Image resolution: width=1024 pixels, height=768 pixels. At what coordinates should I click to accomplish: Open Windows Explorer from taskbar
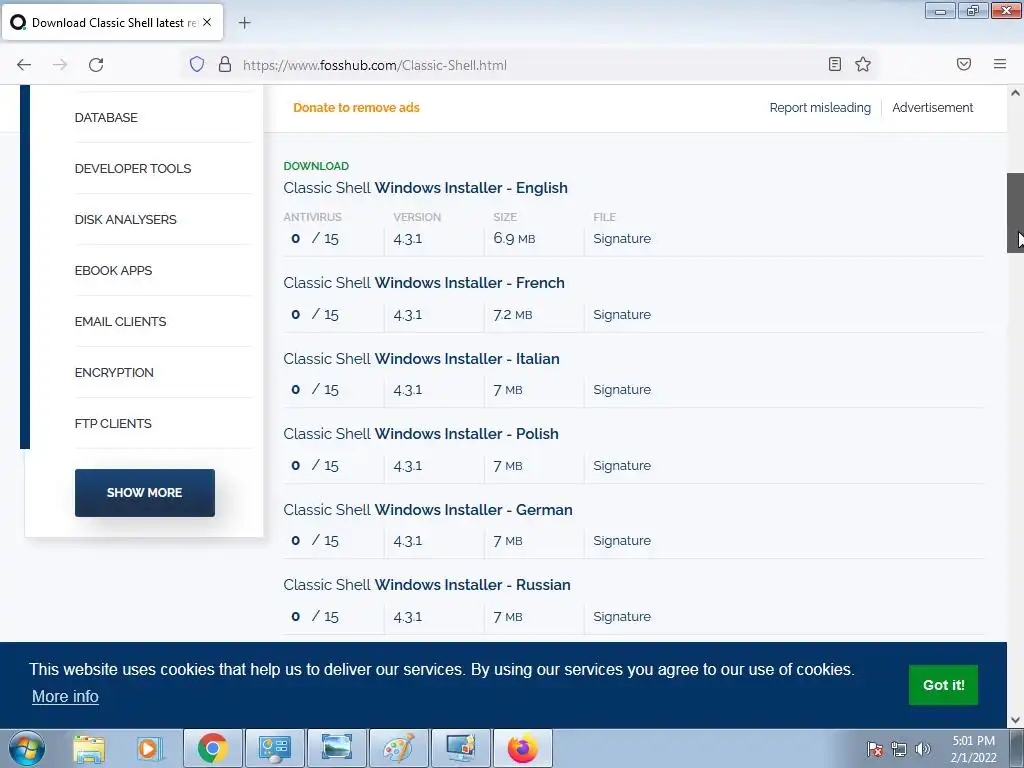point(89,748)
